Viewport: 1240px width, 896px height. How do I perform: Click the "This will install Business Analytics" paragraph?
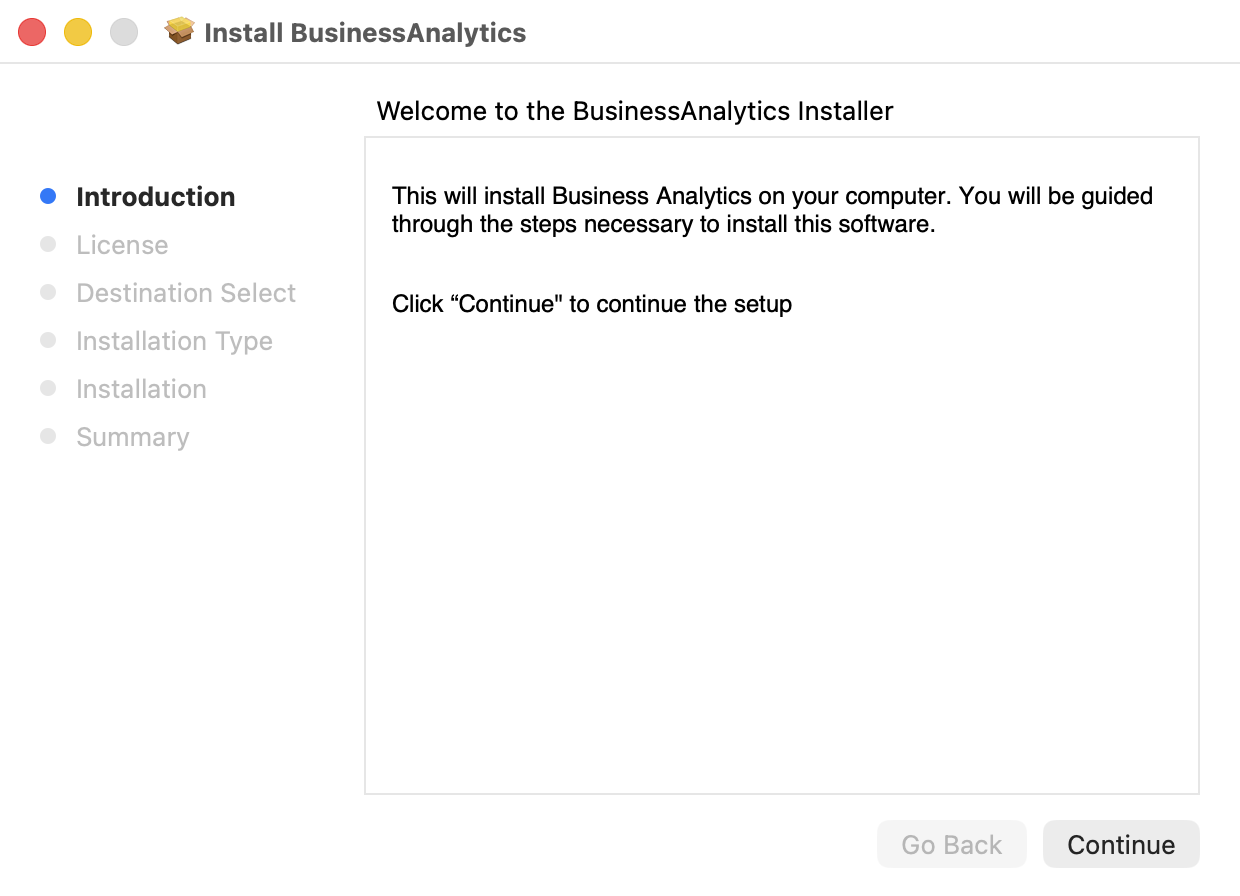point(772,210)
